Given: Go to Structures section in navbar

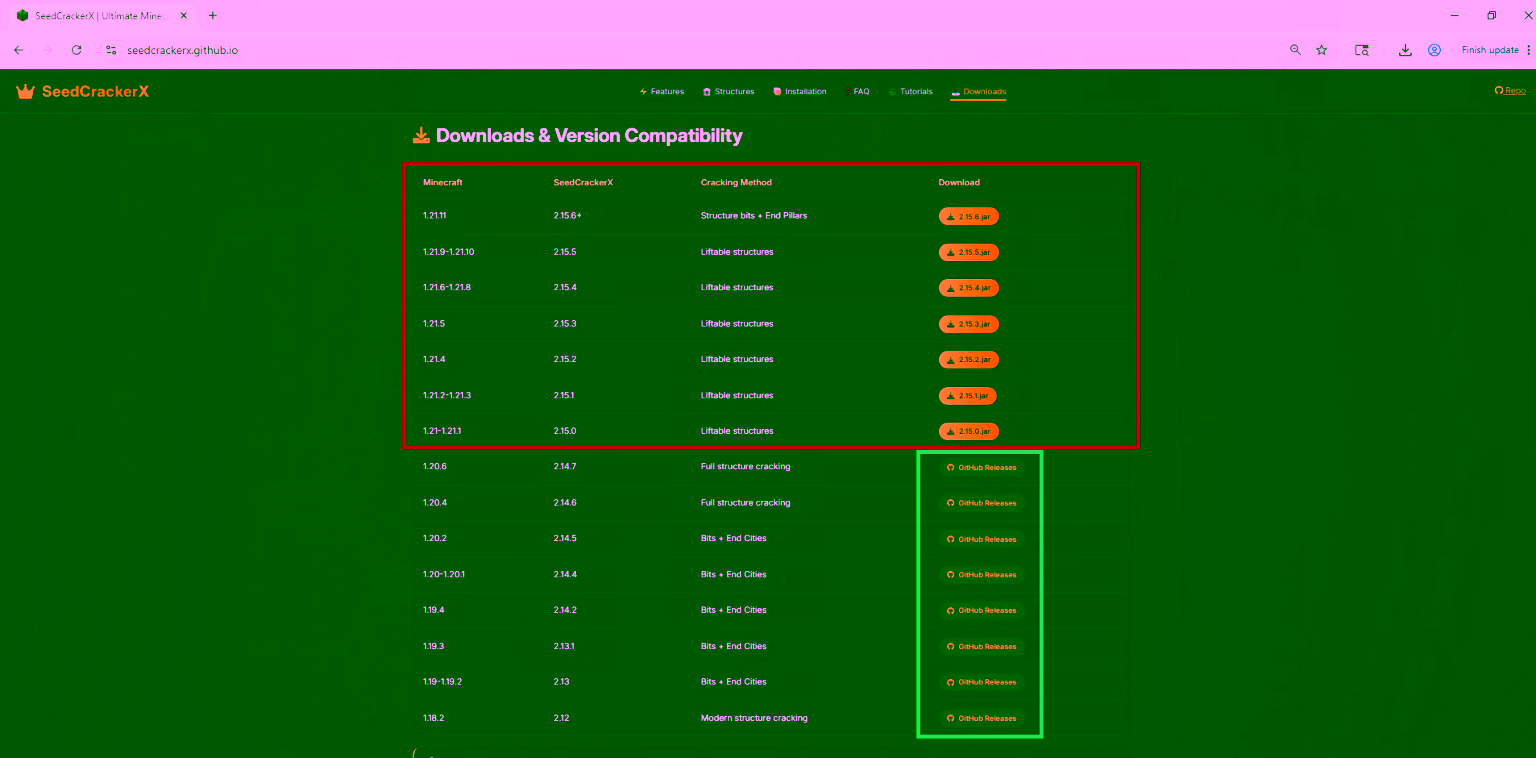Looking at the screenshot, I should point(728,91).
